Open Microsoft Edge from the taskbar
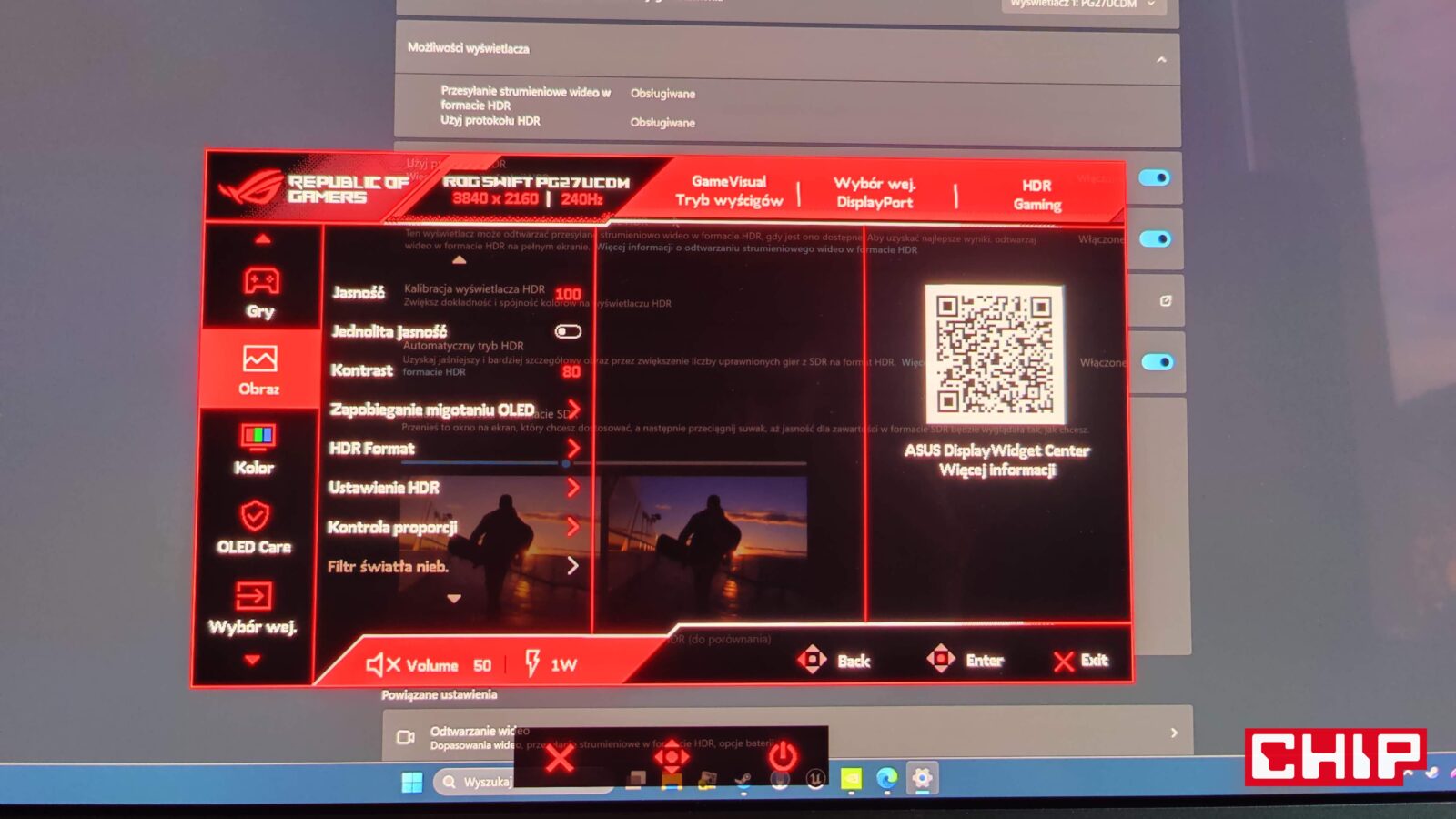The height and width of the screenshot is (819, 1456). (x=886, y=779)
